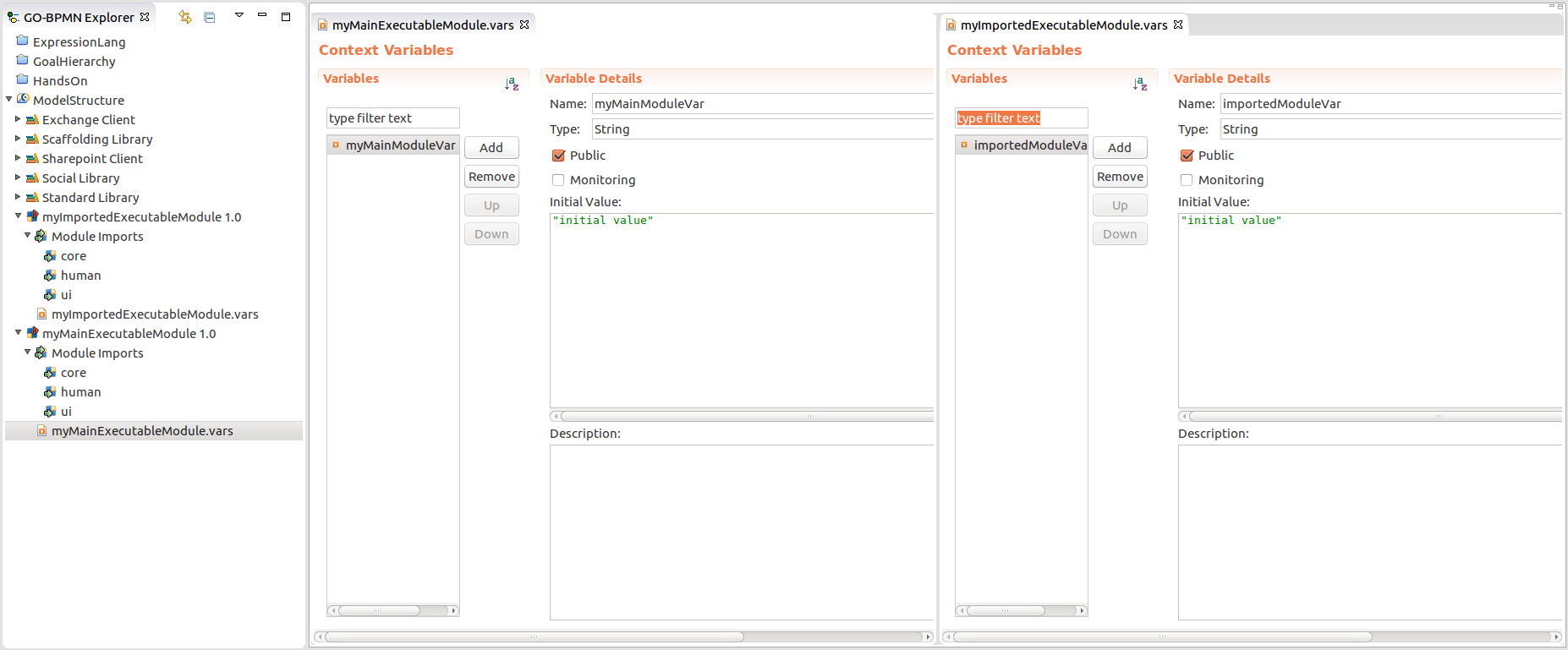Expand the Scaffolding Library node
1568x650 pixels.
pos(18,139)
